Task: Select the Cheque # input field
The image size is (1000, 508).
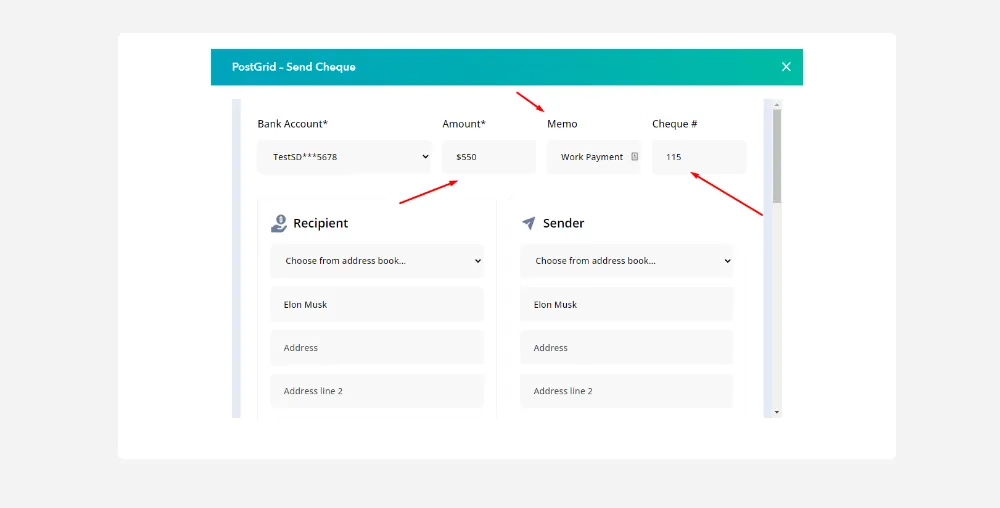Action: tap(698, 157)
